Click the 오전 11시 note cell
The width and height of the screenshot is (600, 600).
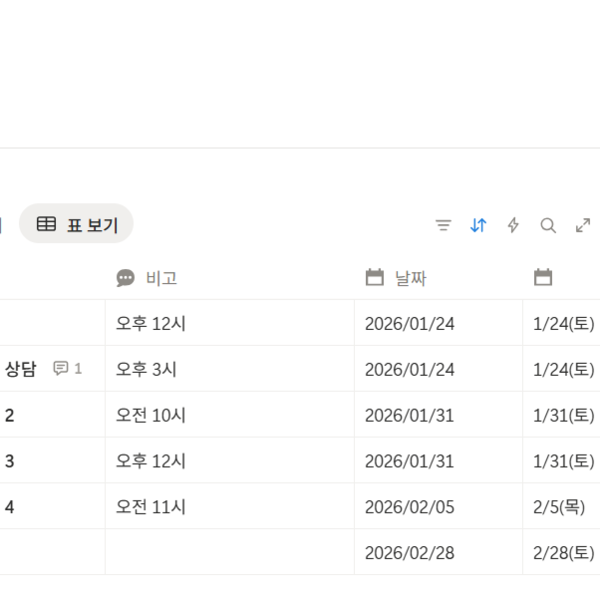pos(229,507)
